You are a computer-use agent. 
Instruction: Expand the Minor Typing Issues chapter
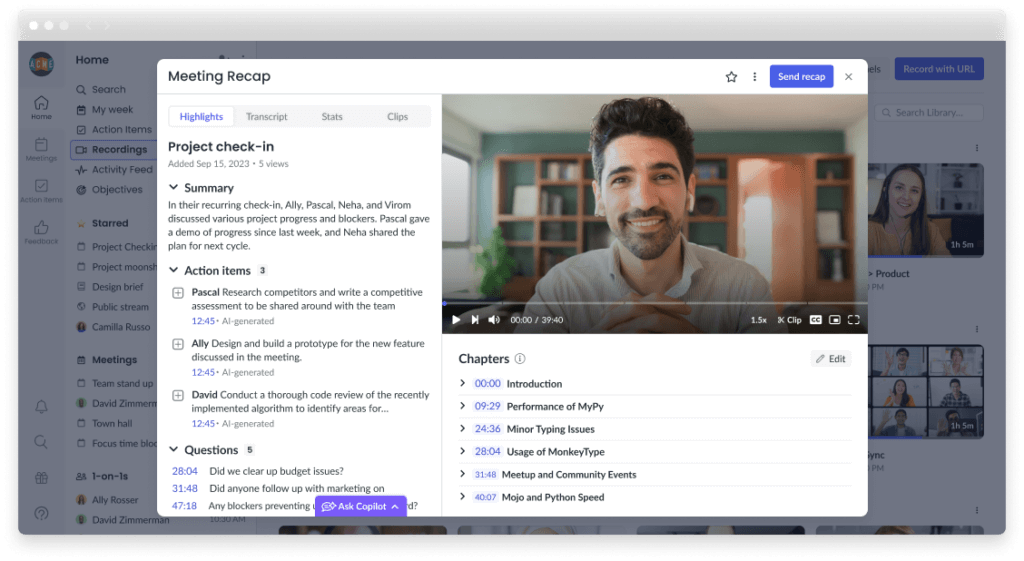pyautogui.click(x=462, y=429)
